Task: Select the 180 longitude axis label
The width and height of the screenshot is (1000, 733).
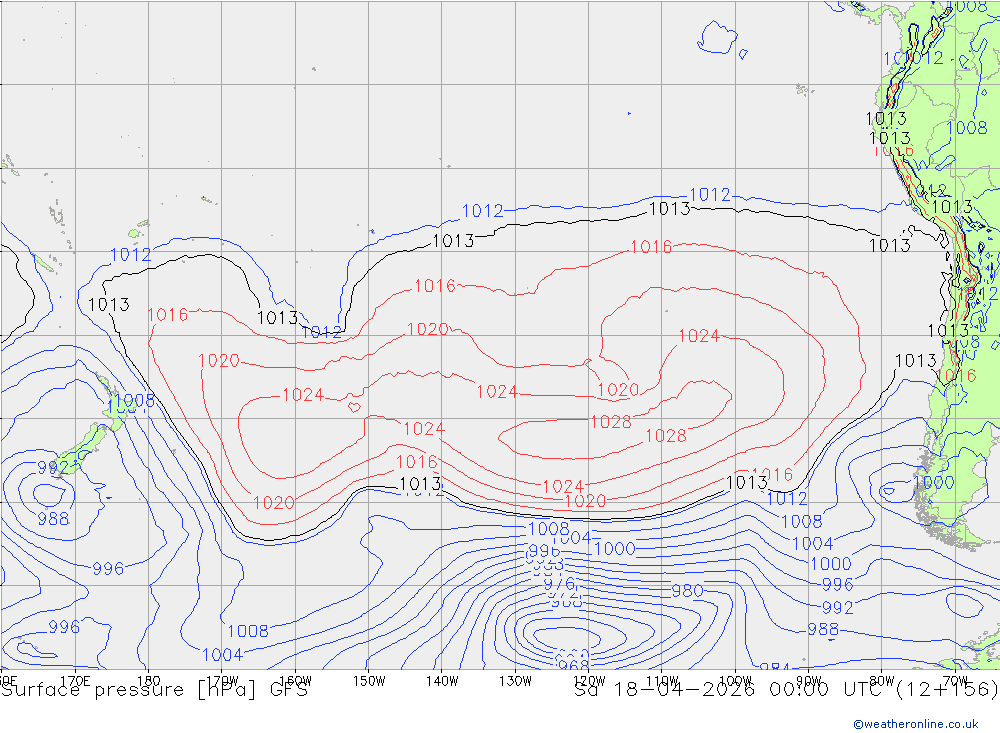Action: (x=149, y=681)
